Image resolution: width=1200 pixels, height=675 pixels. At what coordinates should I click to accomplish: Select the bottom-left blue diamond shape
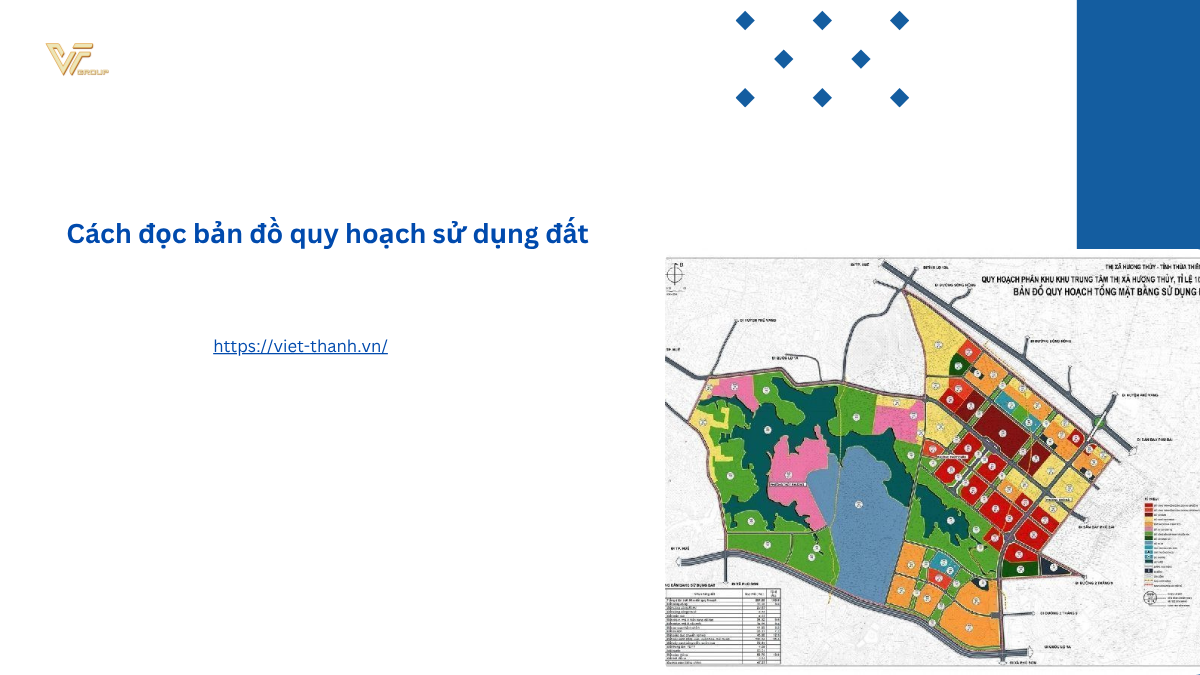[745, 97]
